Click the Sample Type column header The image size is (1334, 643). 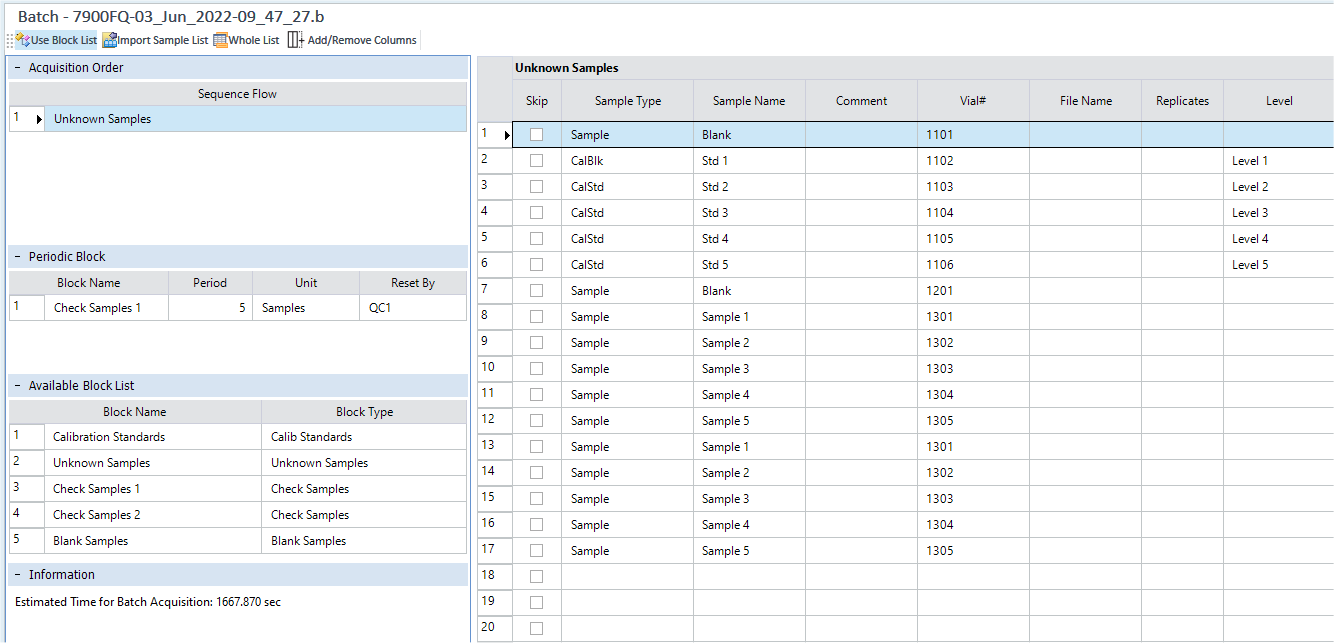[628, 101]
